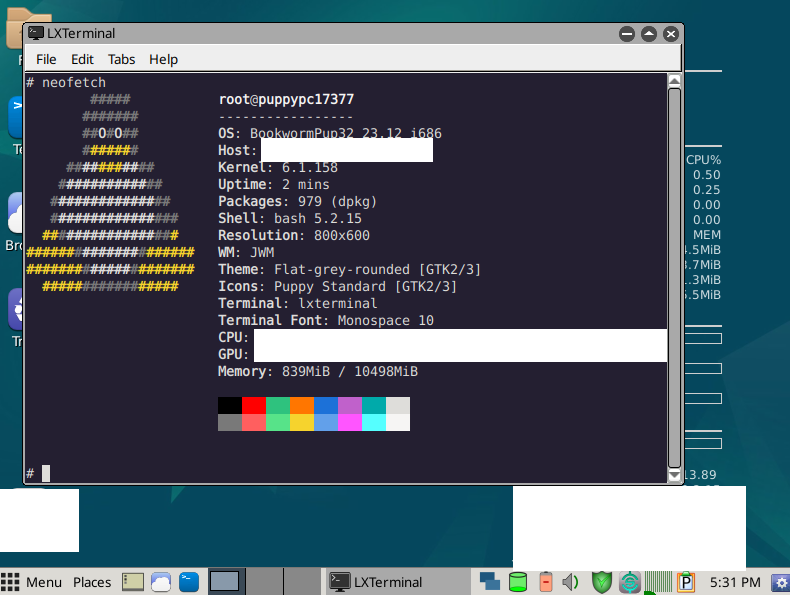This screenshot has width=790, height=595.
Task: Open the volume speaker tray icon
Action: coord(571,582)
